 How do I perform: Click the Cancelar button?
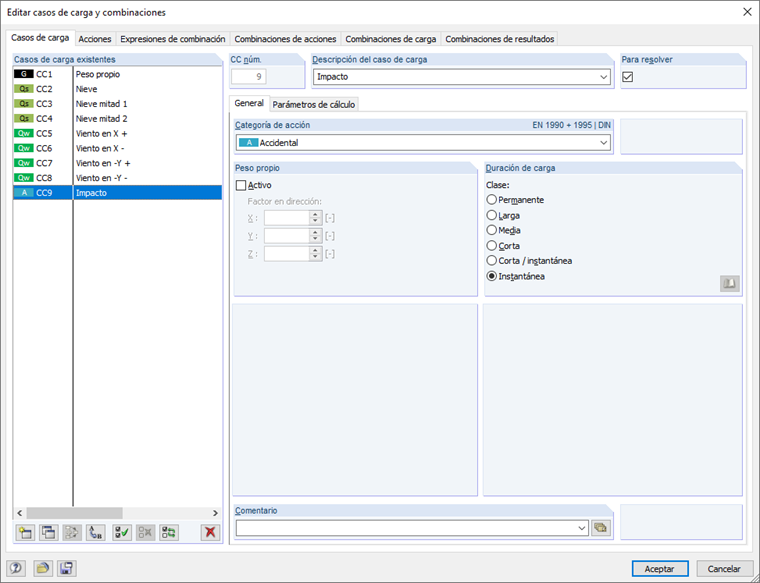pos(724,568)
